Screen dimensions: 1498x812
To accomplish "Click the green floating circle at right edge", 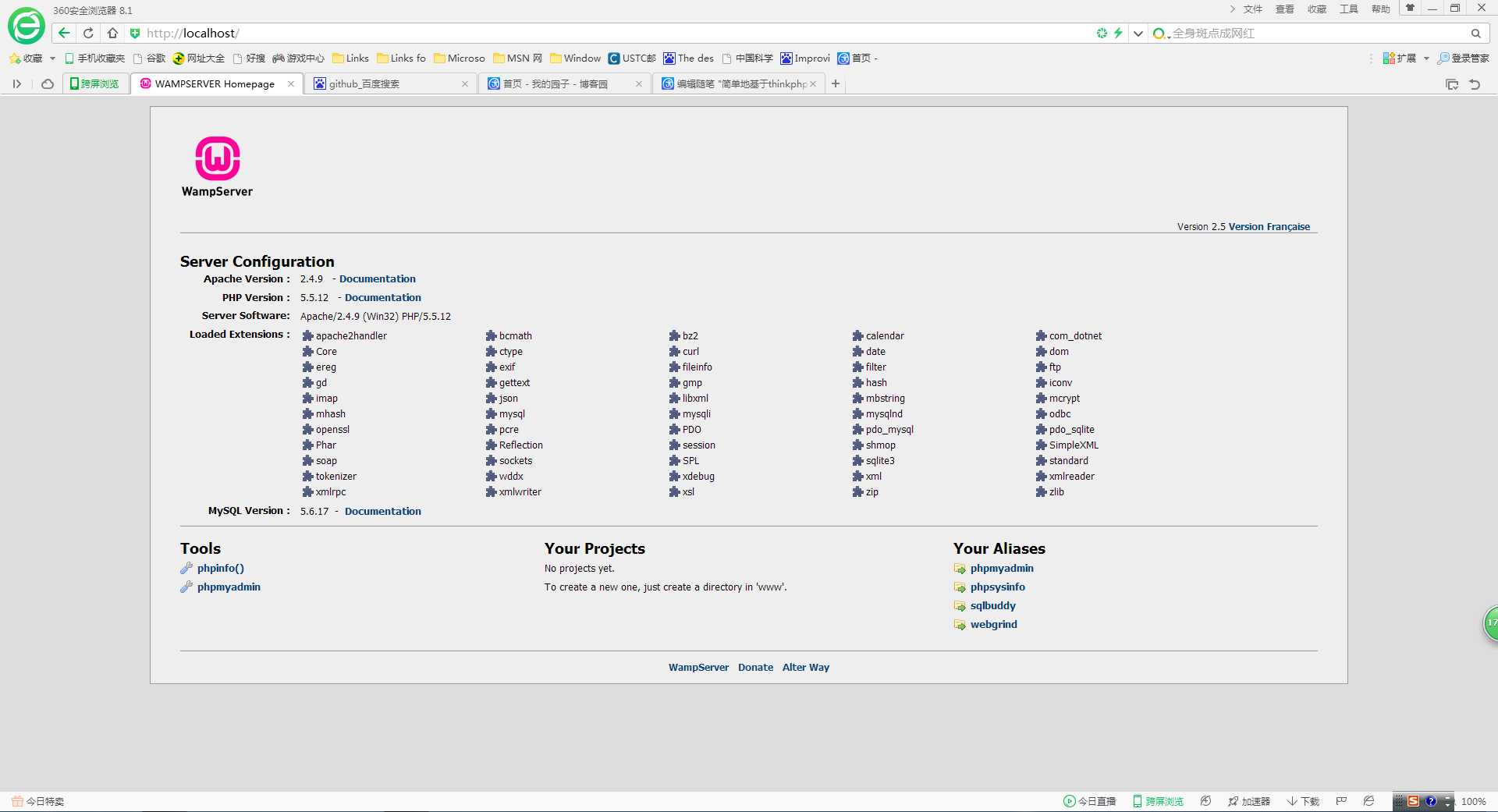I will pos(1491,623).
